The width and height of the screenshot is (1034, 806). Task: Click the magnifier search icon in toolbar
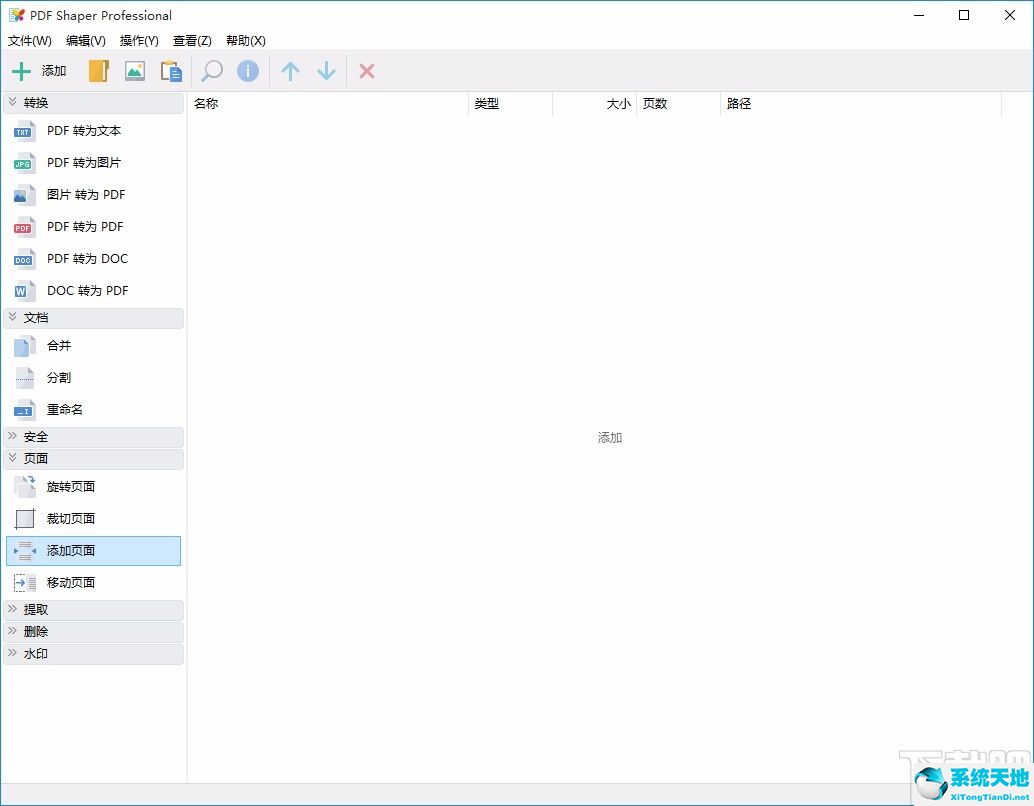click(x=210, y=71)
